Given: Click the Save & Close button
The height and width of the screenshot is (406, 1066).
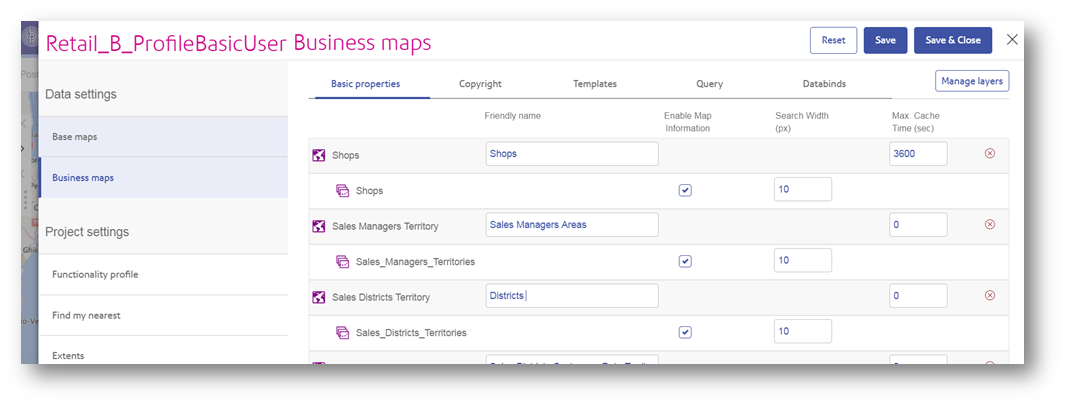Looking at the screenshot, I should click(x=952, y=40).
